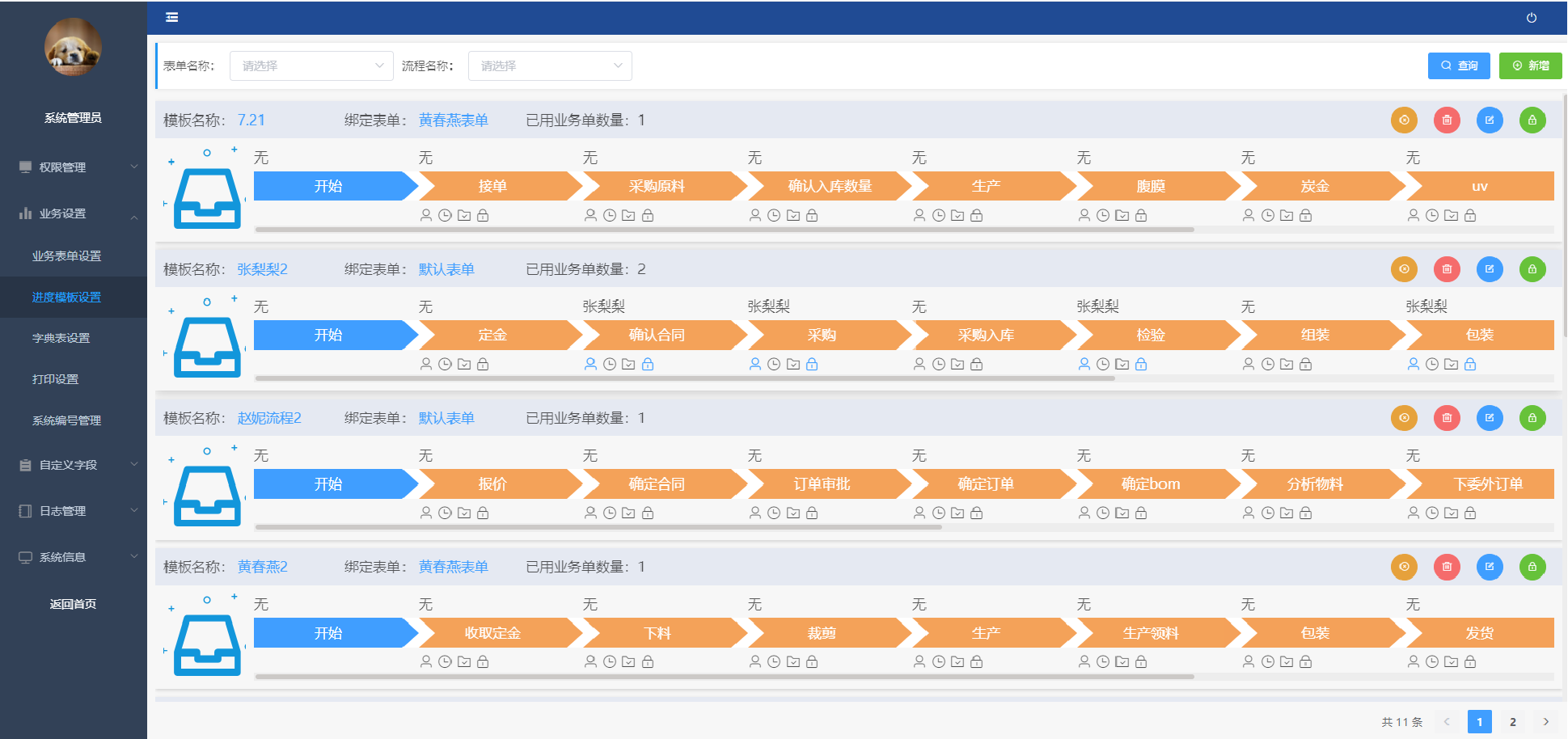Click the horizontal scrollbar under template 7.21 steps
The height and width of the screenshot is (739, 1568).
[725, 230]
